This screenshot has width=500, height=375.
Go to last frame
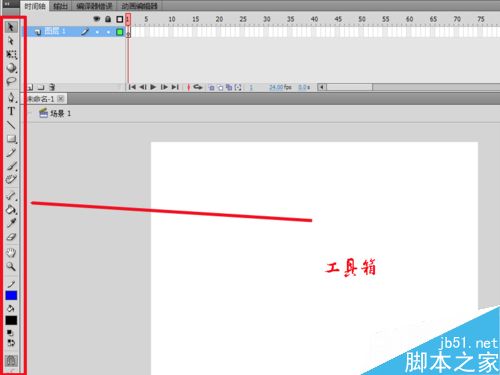[175, 87]
